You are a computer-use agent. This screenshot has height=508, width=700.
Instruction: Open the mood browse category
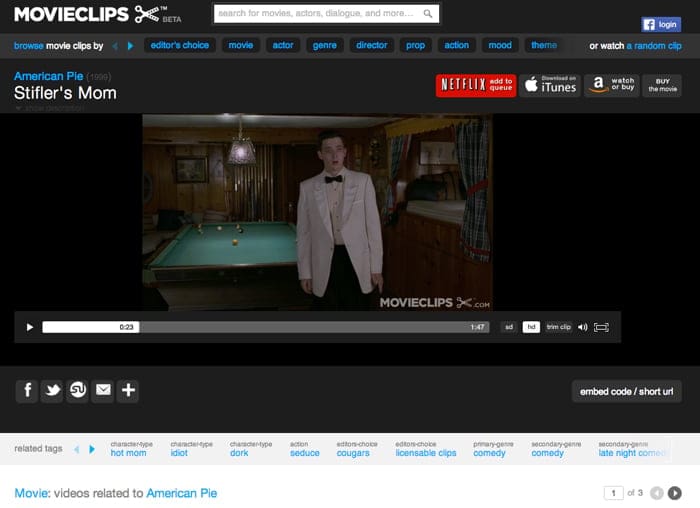(x=500, y=45)
